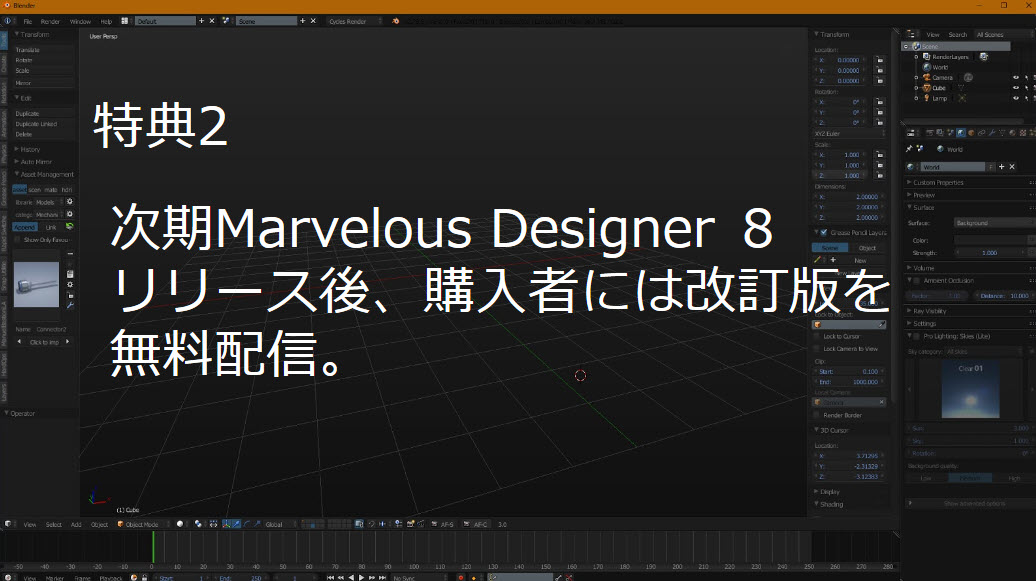Open the editor type menu in outliner

(910, 34)
